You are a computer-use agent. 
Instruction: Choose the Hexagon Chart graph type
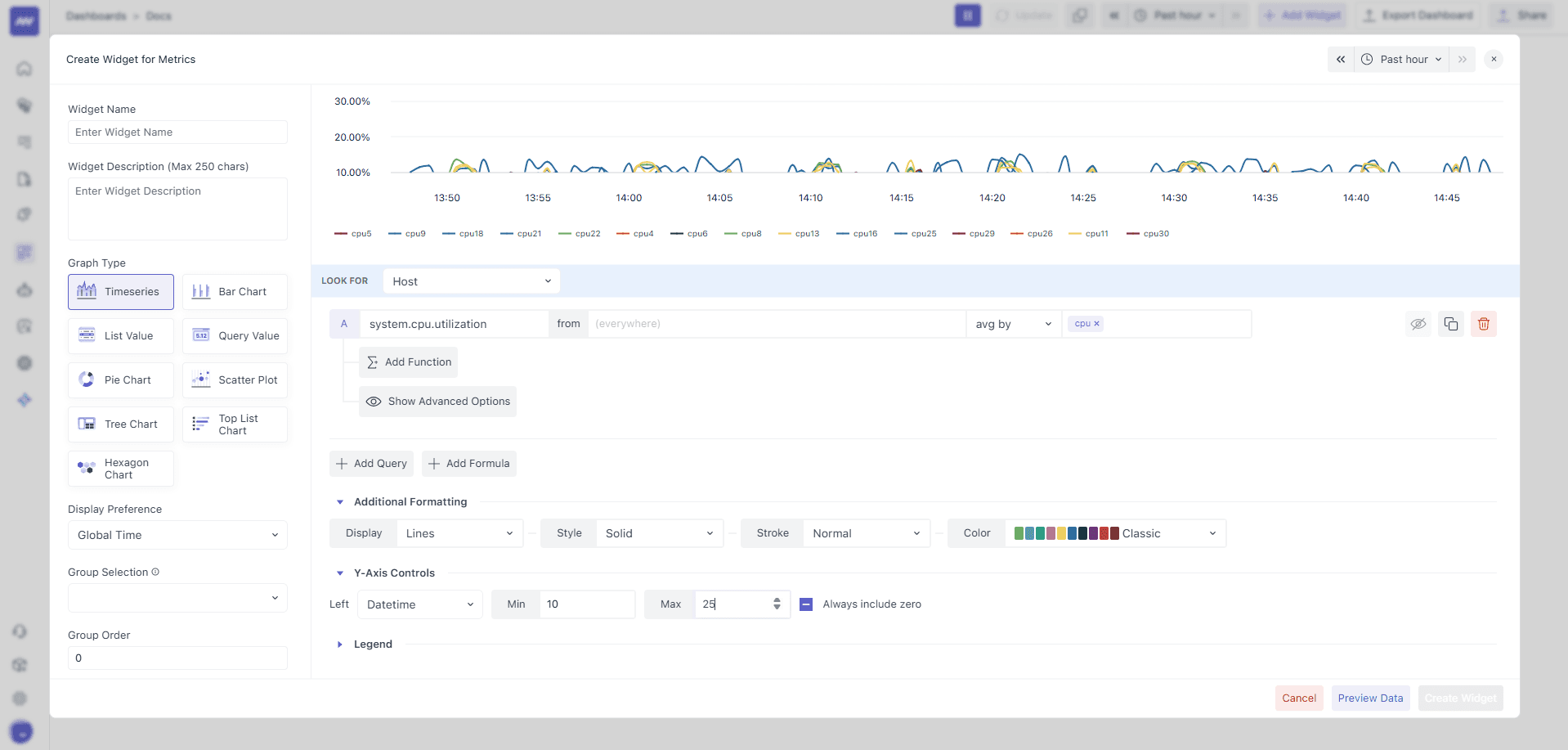121,469
